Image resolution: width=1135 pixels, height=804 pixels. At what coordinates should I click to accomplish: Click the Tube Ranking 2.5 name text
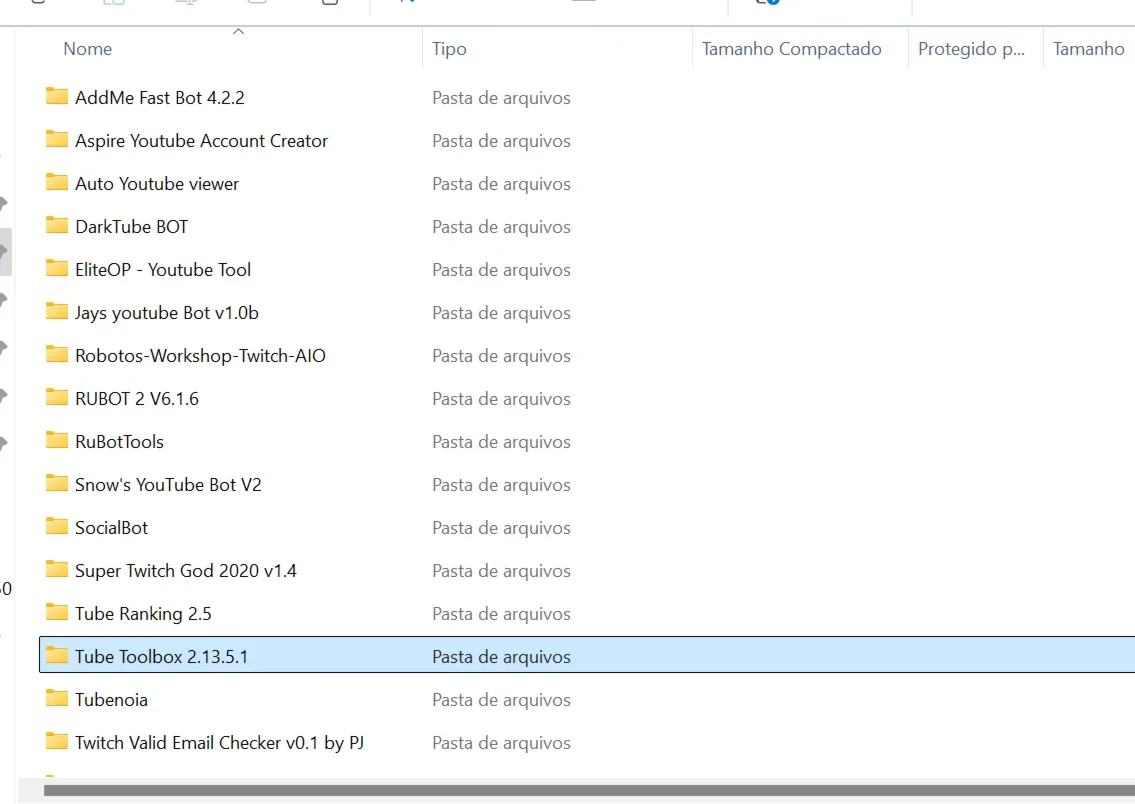click(143, 614)
